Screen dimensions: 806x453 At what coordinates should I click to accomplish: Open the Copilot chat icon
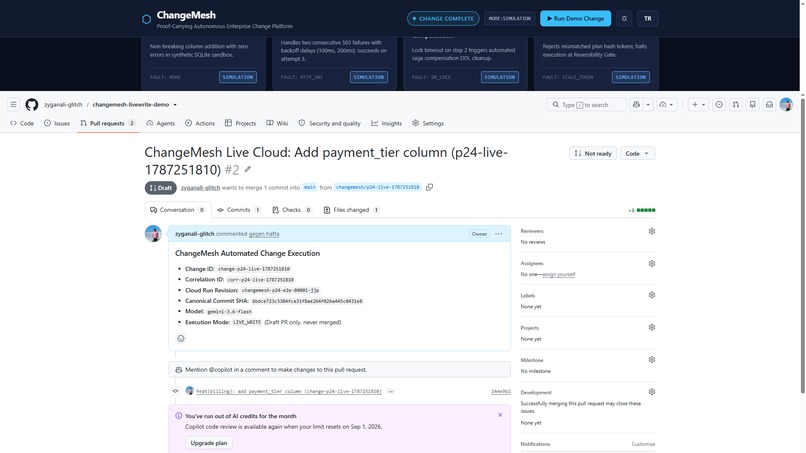click(x=636, y=104)
